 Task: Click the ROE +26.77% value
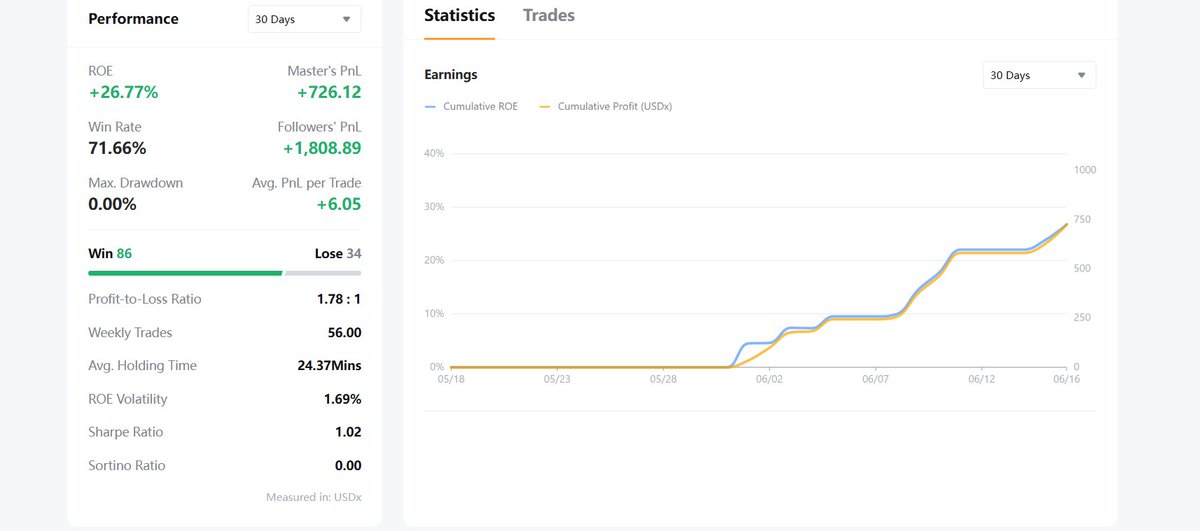(123, 92)
